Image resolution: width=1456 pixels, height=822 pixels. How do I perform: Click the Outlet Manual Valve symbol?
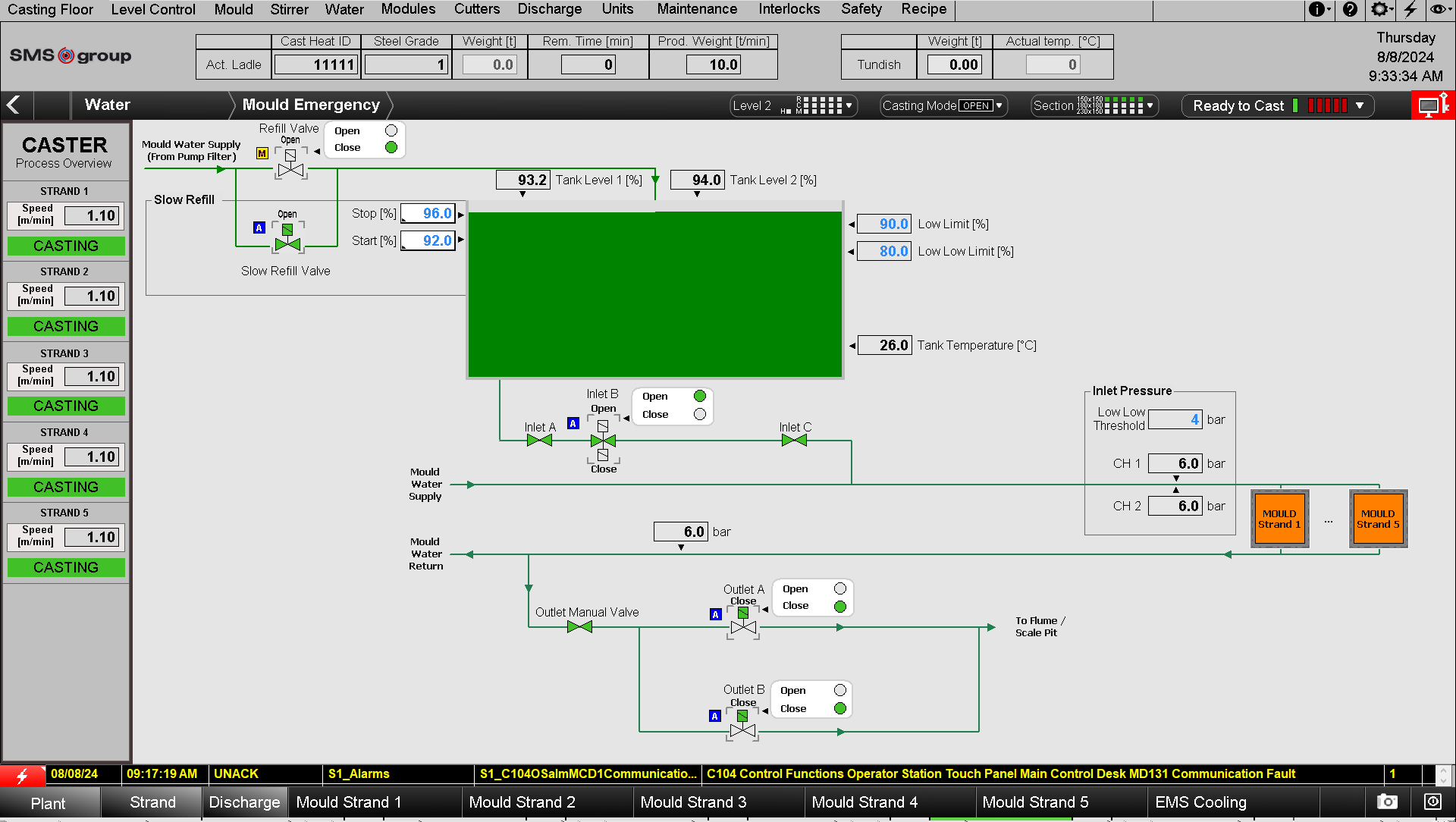coord(579,627)
